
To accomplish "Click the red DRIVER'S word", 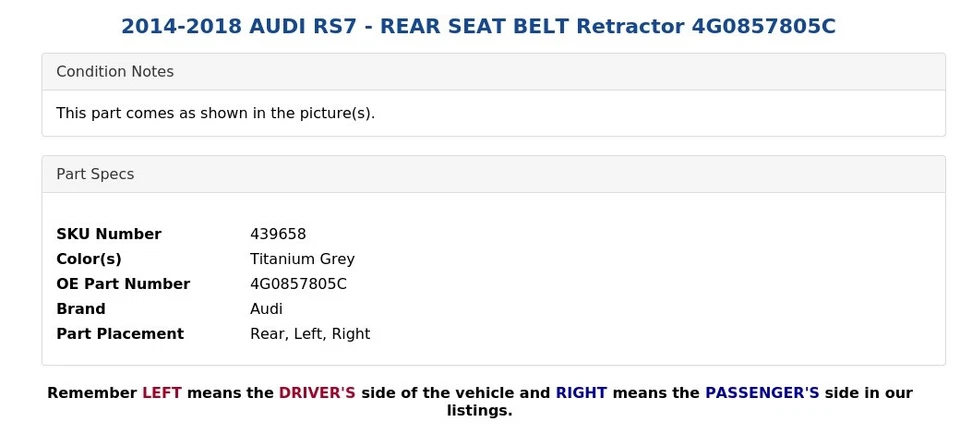I will click(317, 393).
